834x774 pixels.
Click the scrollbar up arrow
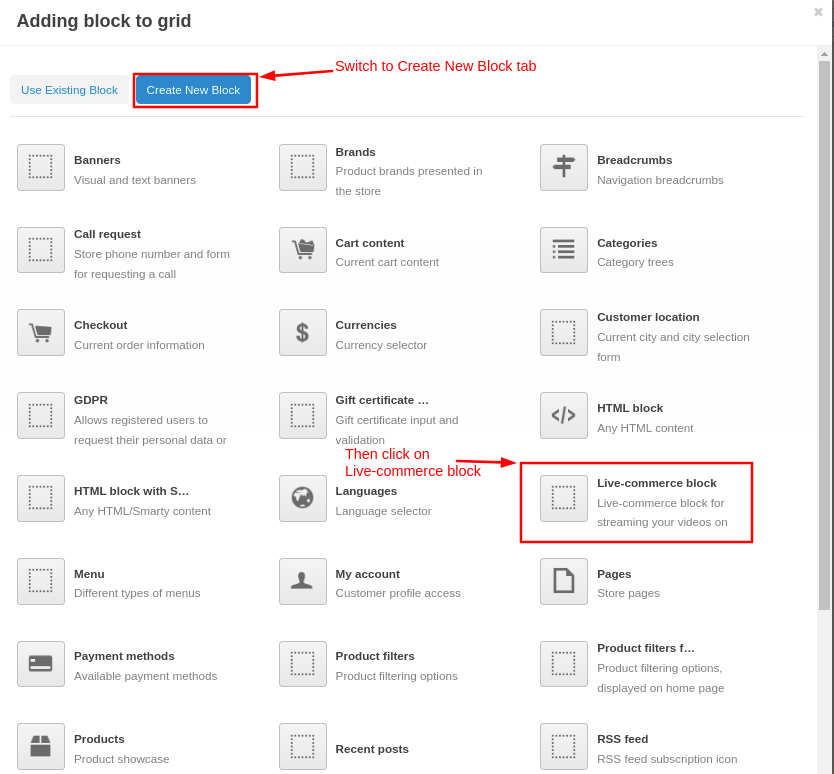pyautogui.click(x=824, y=54)
